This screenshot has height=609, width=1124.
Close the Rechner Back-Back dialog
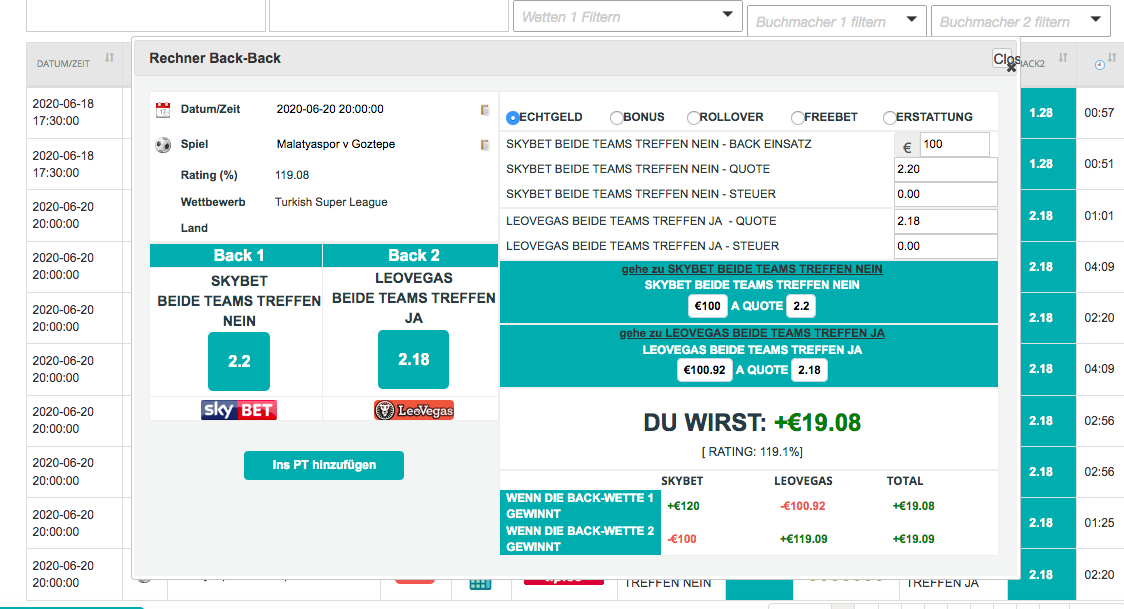(x=1006, y=60)
